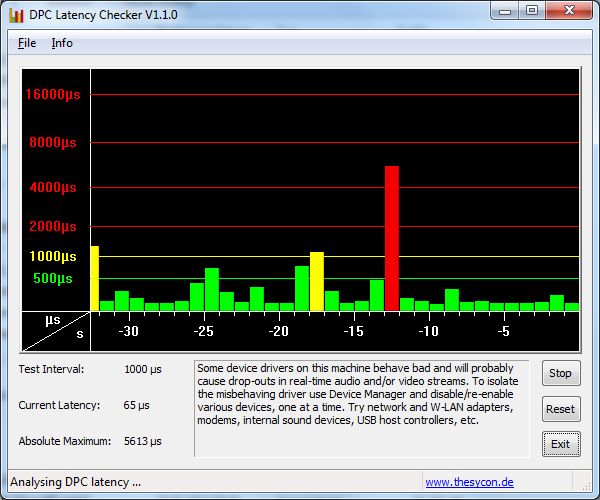The height and width of the screenshot is (500, 600).
Task: Click the tall red latency bar
Action: [x=392, y=238]
